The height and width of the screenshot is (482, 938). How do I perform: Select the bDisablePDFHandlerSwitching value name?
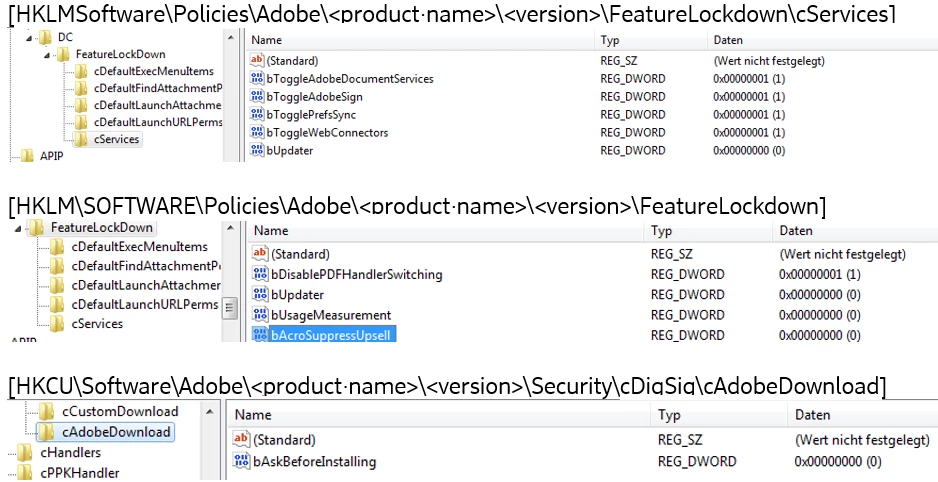(357, 274)
